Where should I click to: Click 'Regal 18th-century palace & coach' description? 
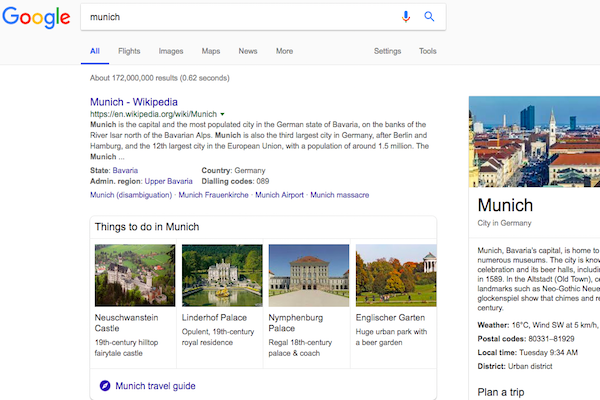point(300,348)
